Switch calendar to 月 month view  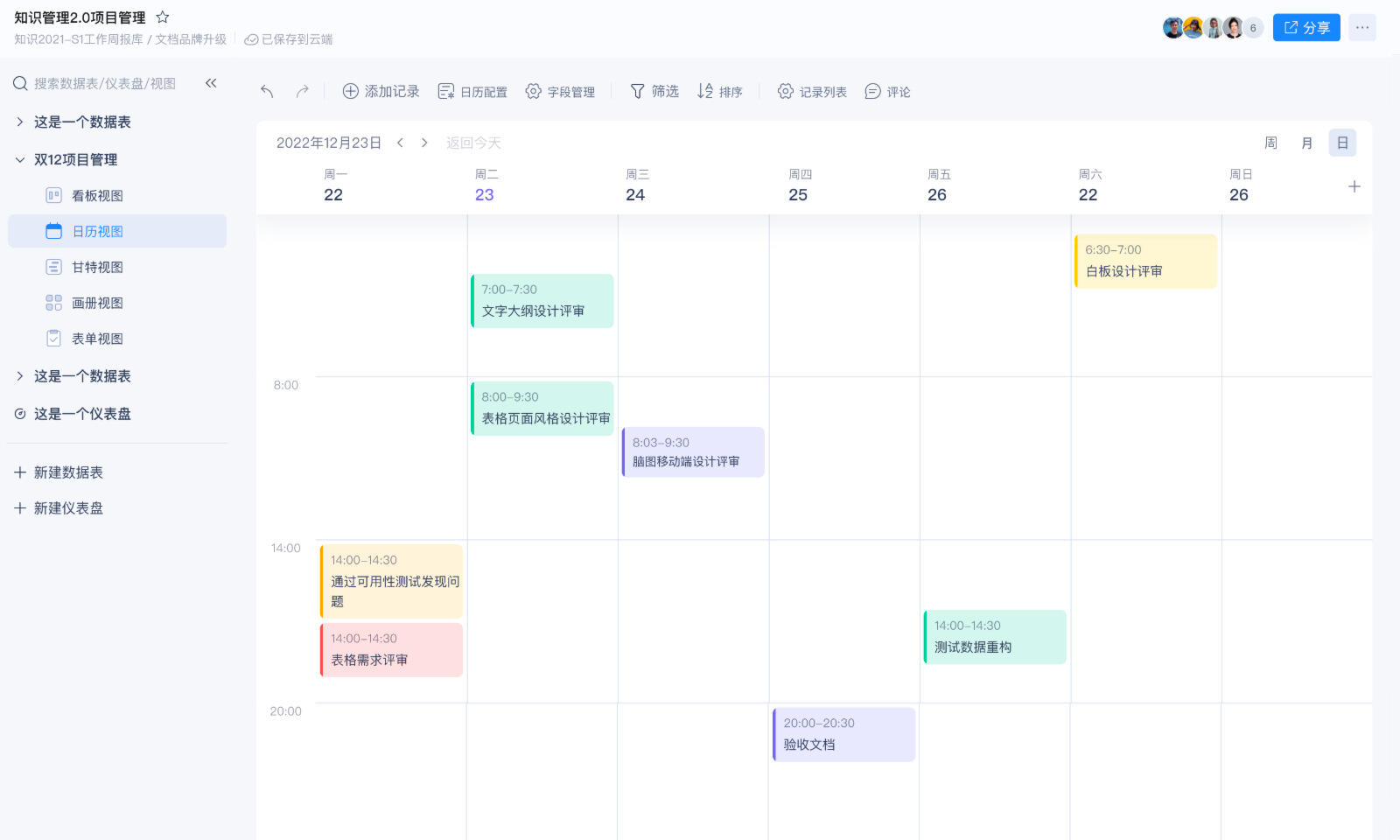(1306, 143)
